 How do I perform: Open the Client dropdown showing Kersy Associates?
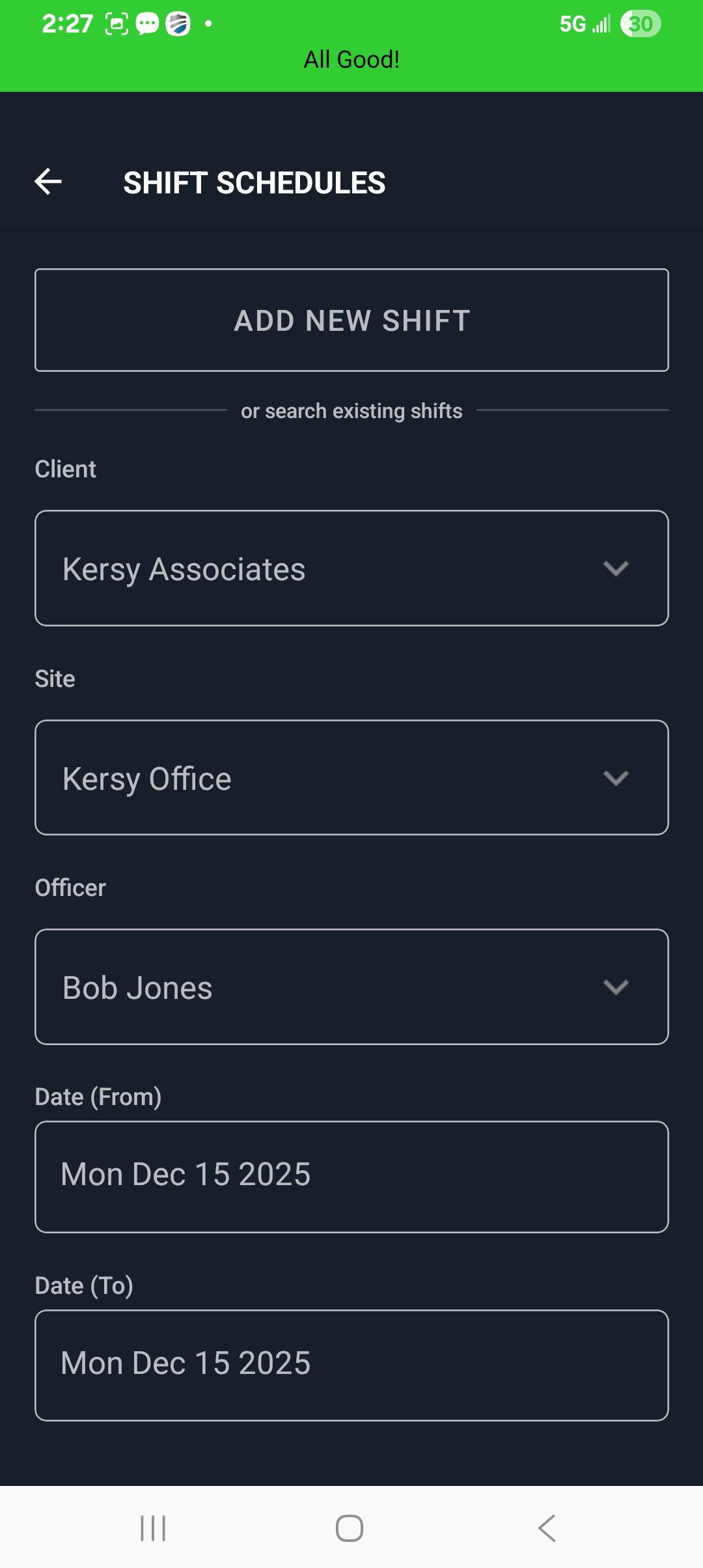coord(351,568)
